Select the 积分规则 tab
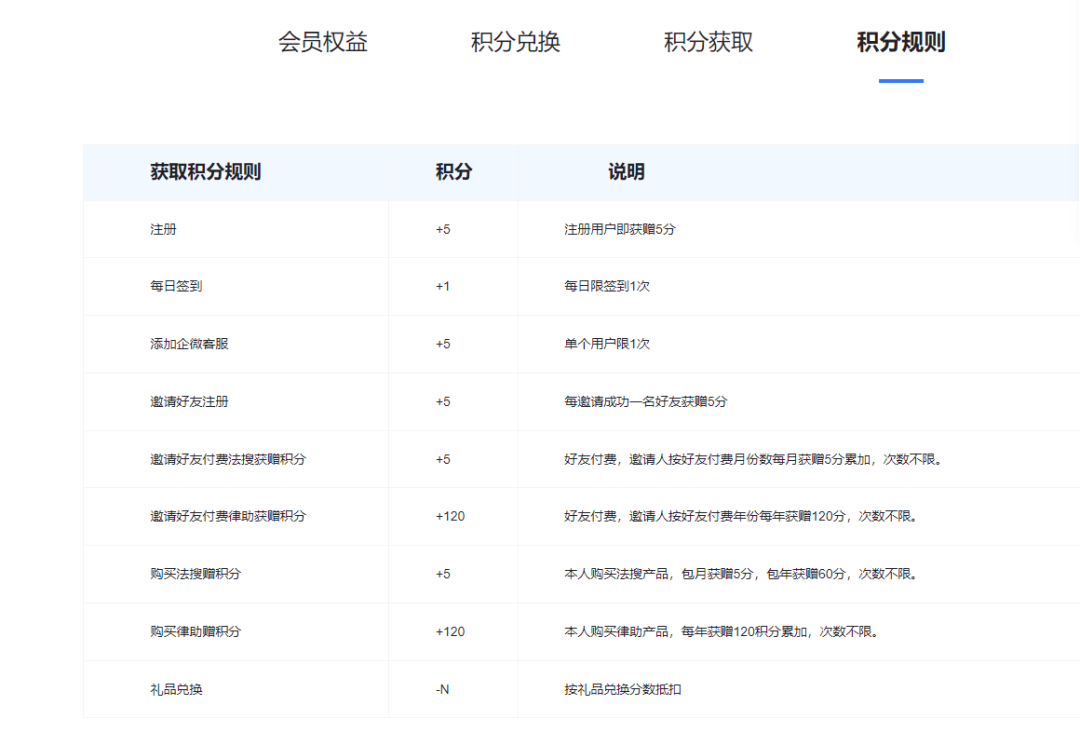This screenshot has height=732, width=1080. 901,42
